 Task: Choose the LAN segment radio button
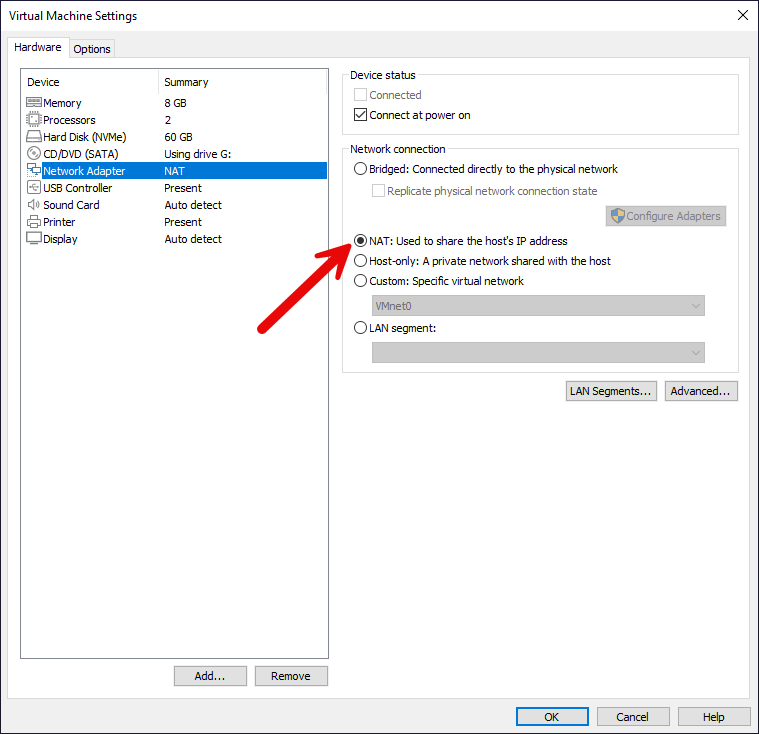[361, 327]
